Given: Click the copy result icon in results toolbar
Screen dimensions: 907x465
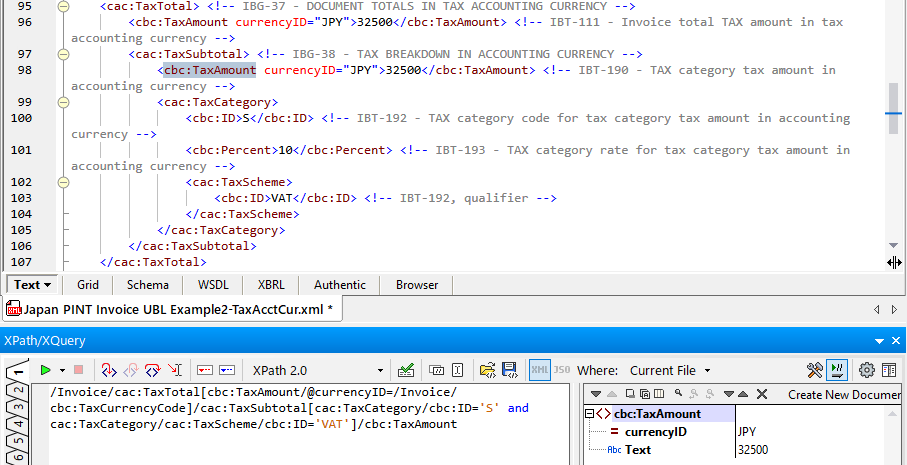Looking at the screenshot, I should pos(630,394).
